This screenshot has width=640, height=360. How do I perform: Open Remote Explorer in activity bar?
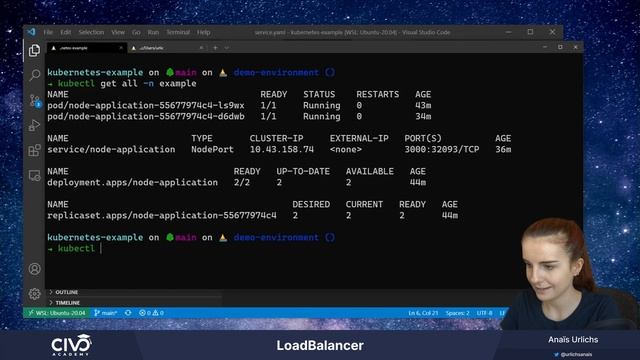(x=35, y=176)
